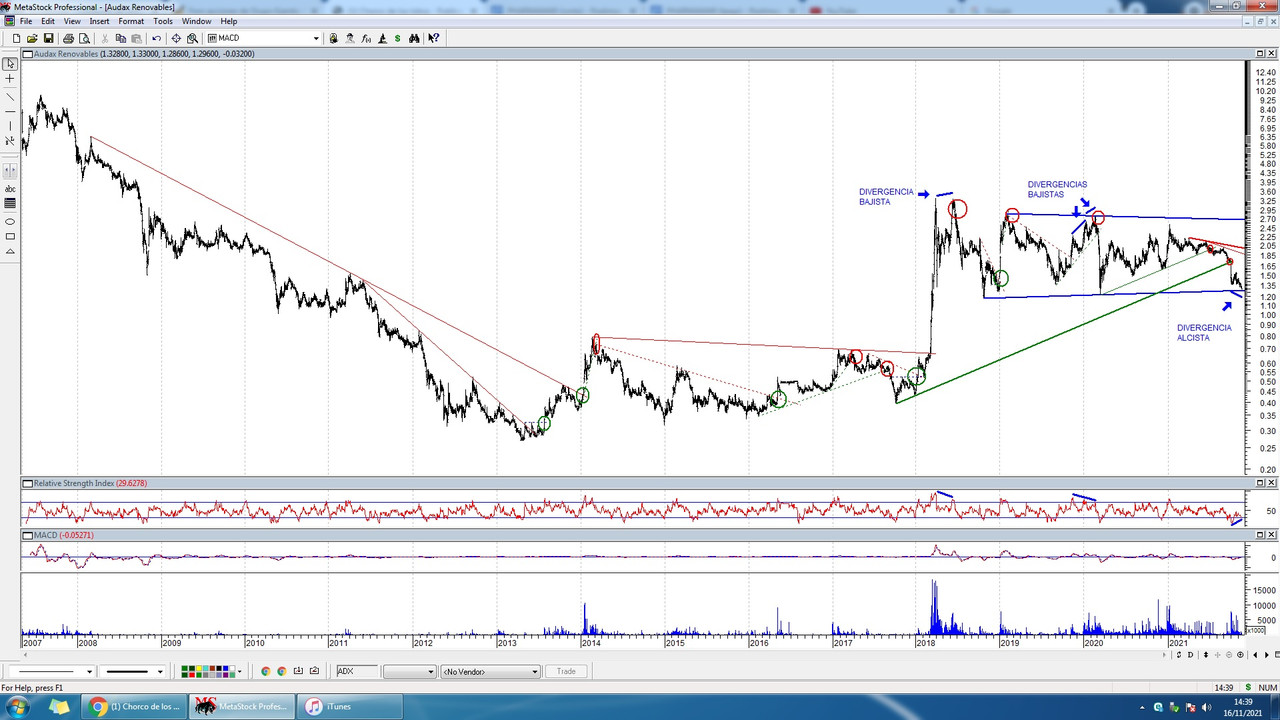Undo the last action with the toolbar arrow

point(157,38)
